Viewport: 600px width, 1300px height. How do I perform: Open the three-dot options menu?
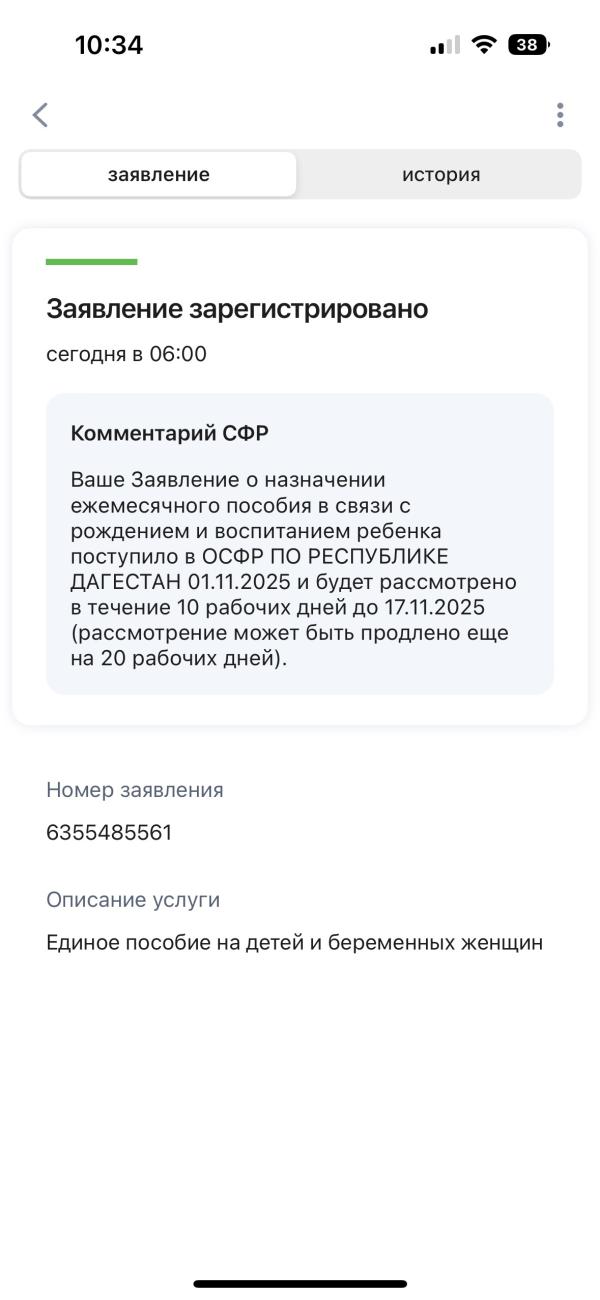(561, 114)
